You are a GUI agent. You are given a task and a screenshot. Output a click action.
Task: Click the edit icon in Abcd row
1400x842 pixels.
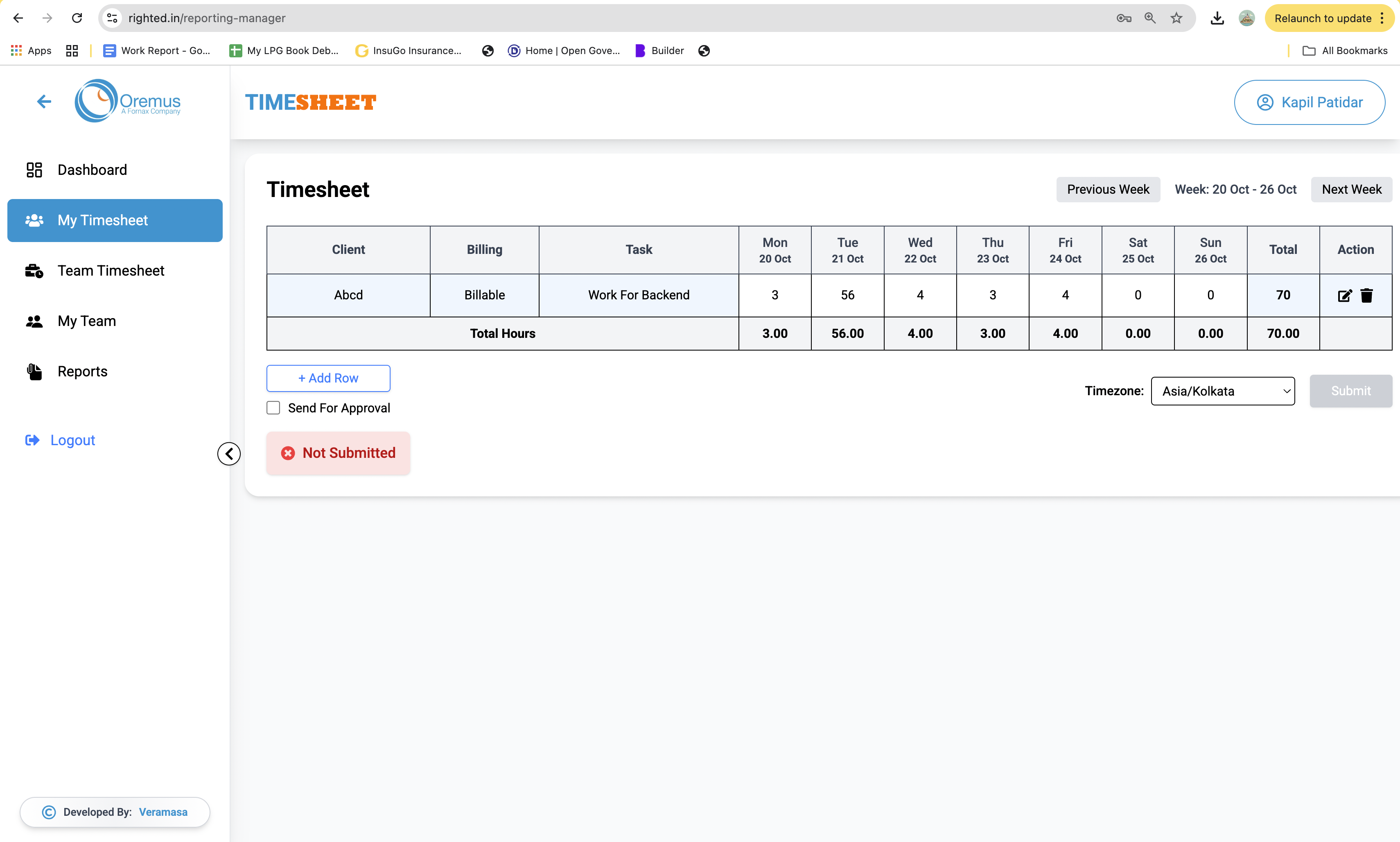tap(1344, 295)
